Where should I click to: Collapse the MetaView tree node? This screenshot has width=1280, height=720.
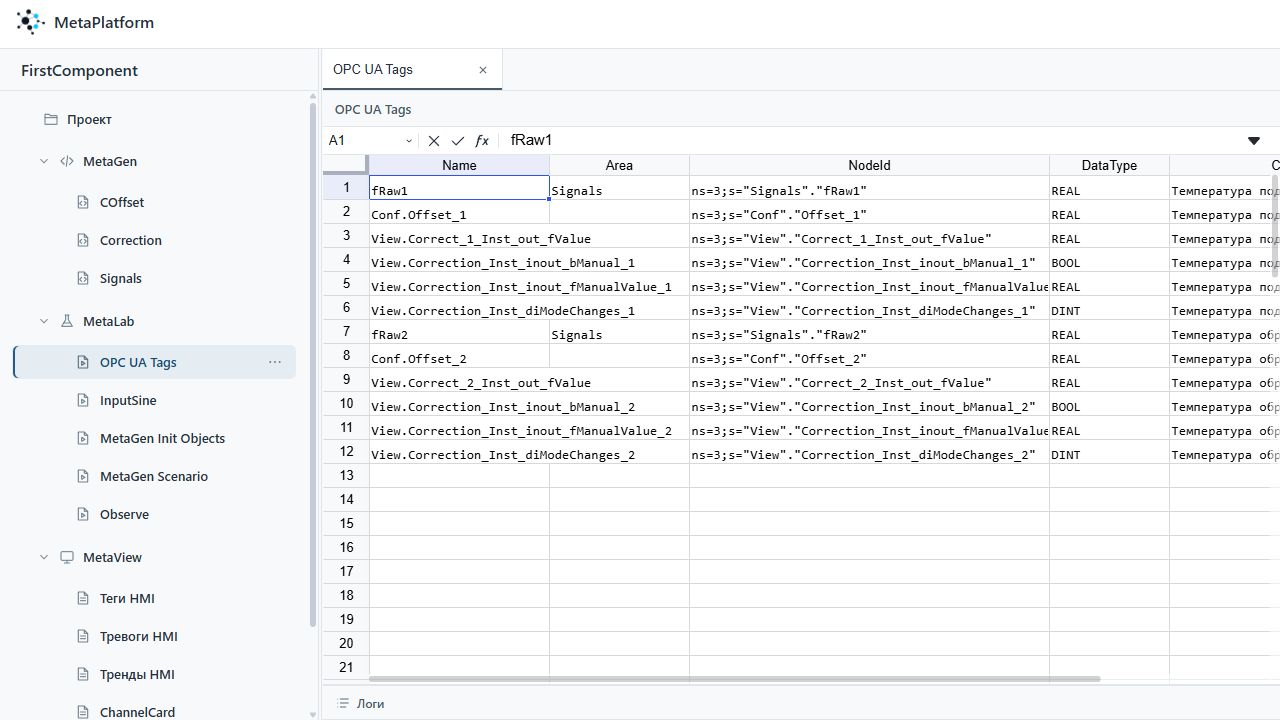click(44, 557)
